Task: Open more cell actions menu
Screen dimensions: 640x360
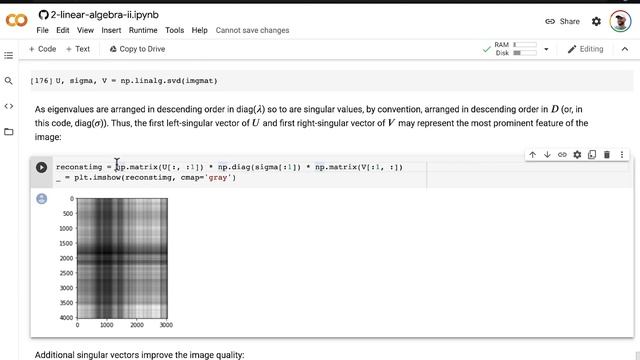Action: [x=622, y=155]
